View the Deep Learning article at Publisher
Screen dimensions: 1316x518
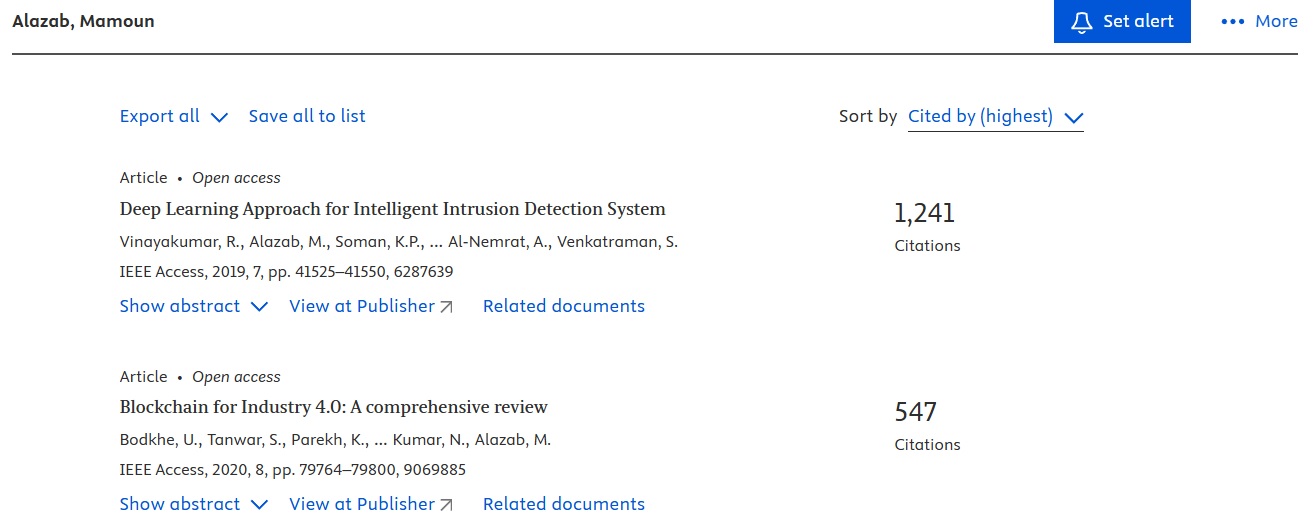362,306
